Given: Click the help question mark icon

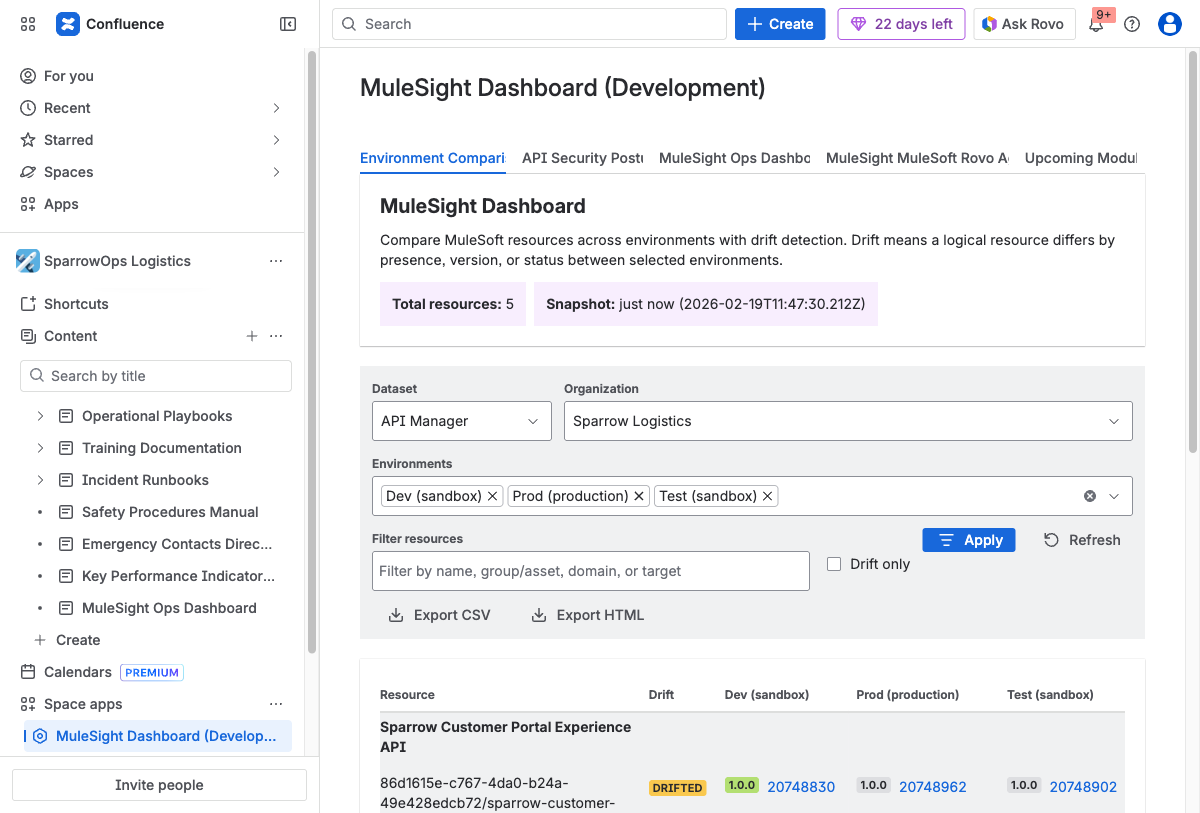Looking at the screenshot, I should [x=1132, y=23].
